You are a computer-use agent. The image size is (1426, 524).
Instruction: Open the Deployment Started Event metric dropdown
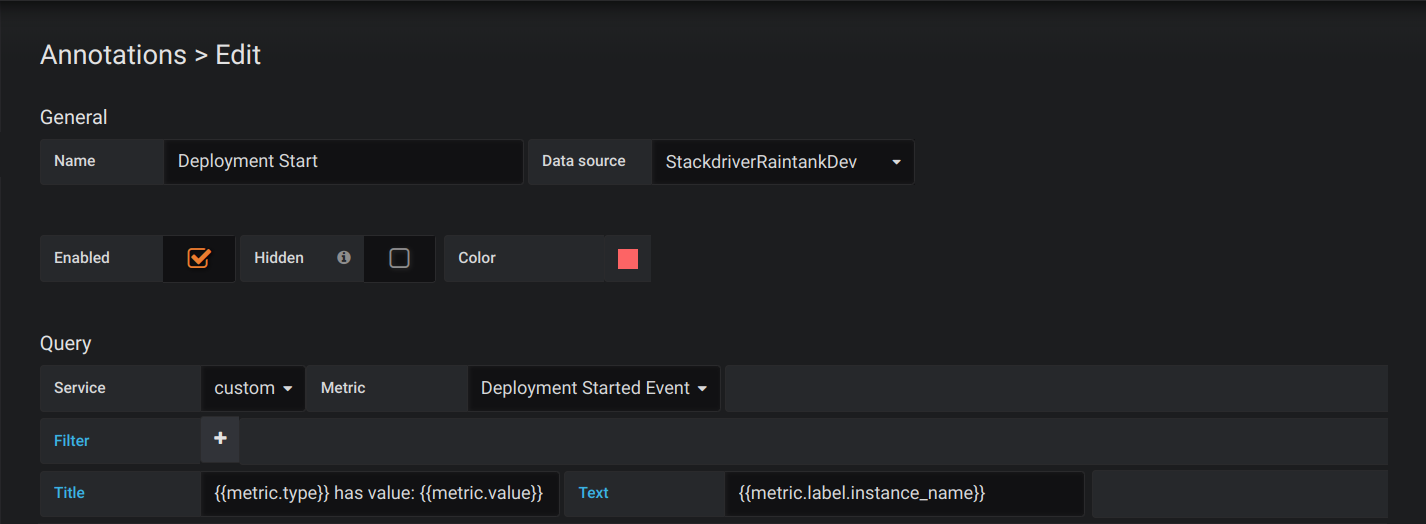(594, 388)
